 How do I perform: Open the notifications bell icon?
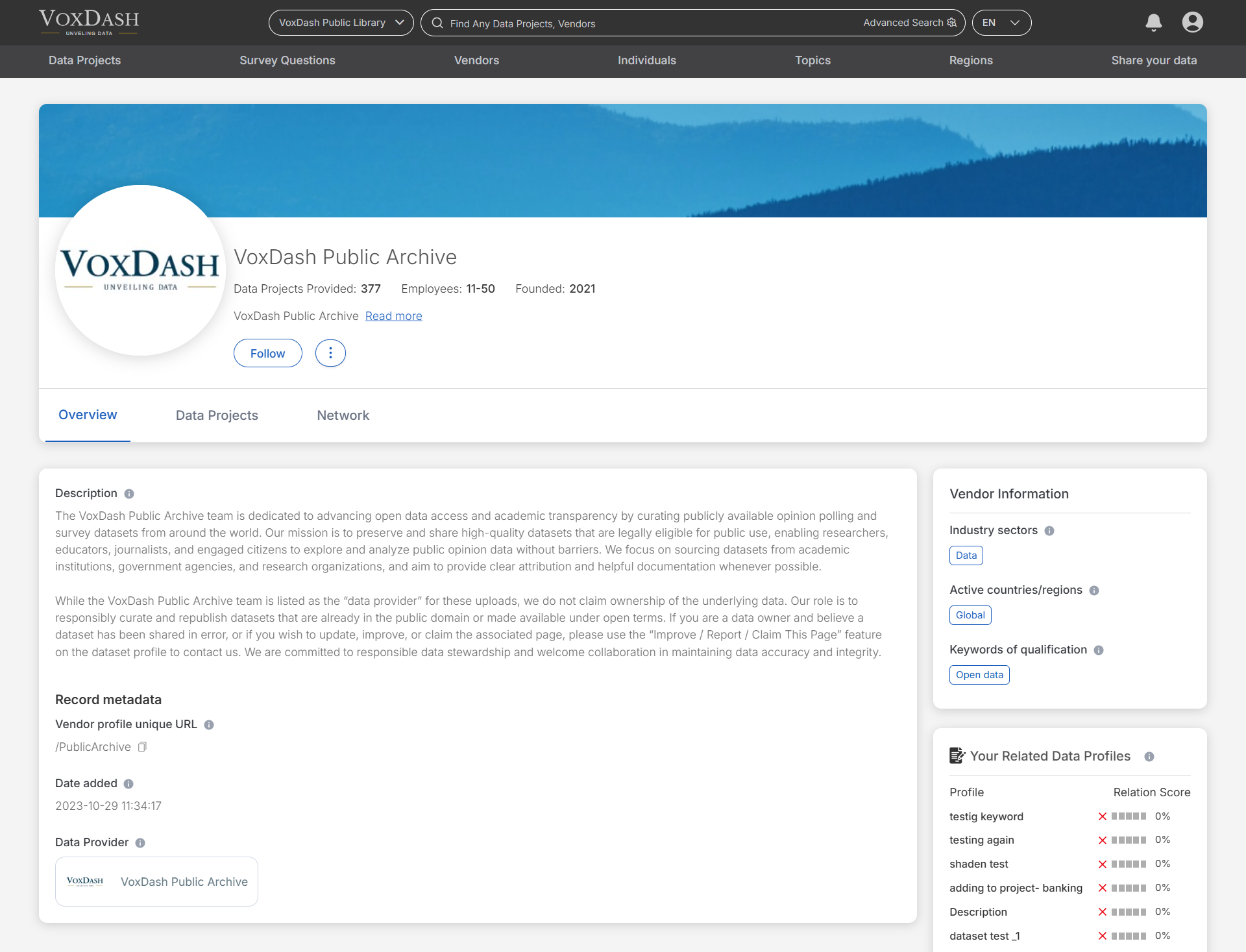point(1153,23)
